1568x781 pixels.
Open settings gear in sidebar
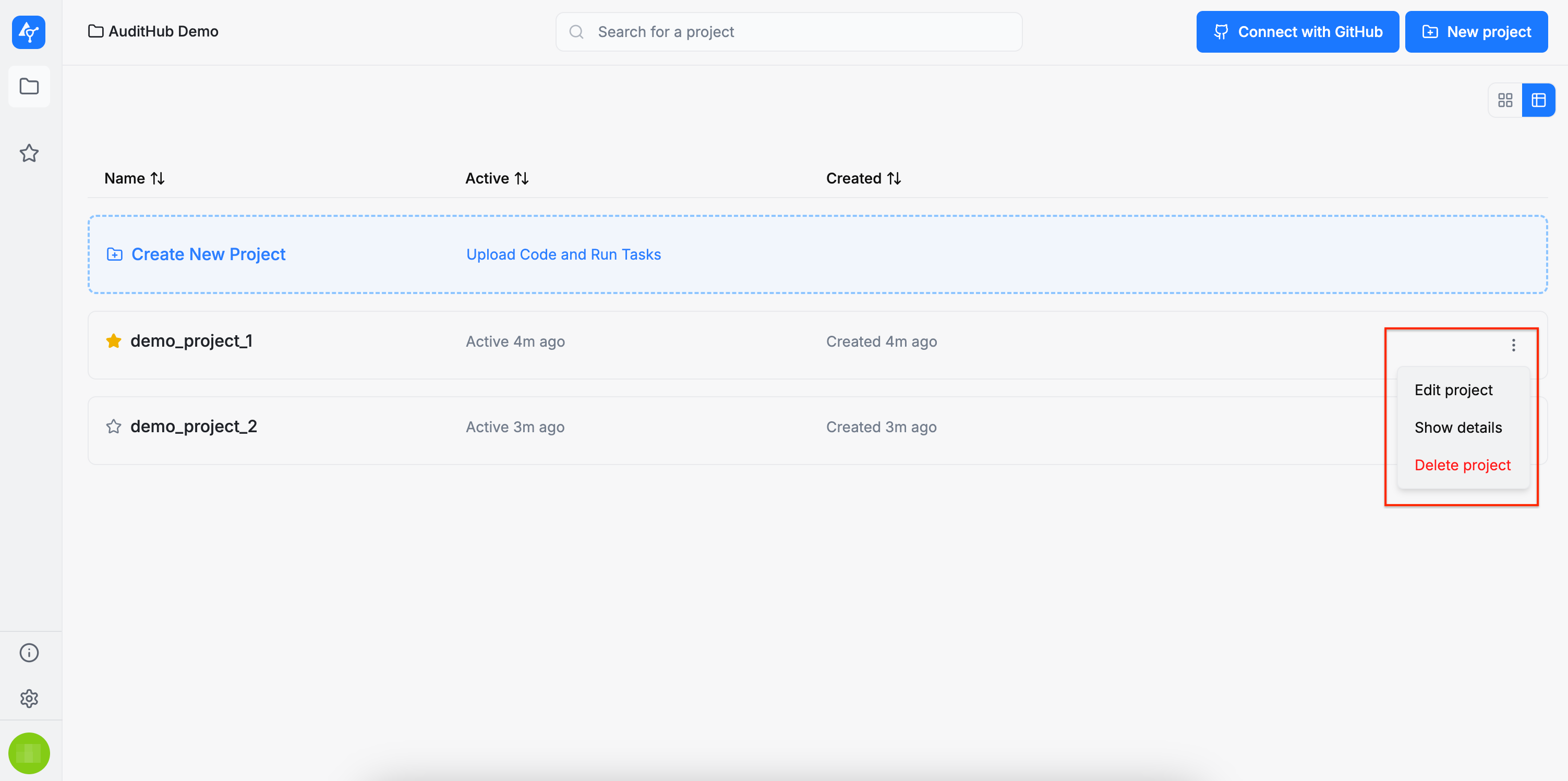(x=29, y=698)
